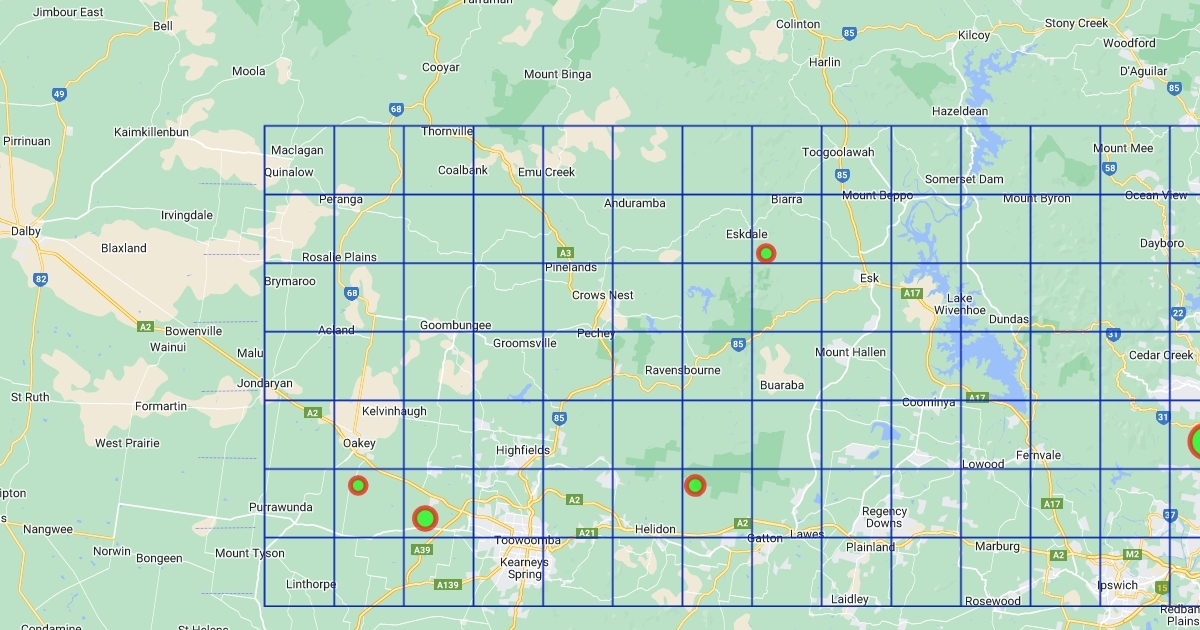This screenshot has height=630, width=1200.
Task: Select the green marker north of Helidon
Action: pyautogui.click(x=695, y=485)
